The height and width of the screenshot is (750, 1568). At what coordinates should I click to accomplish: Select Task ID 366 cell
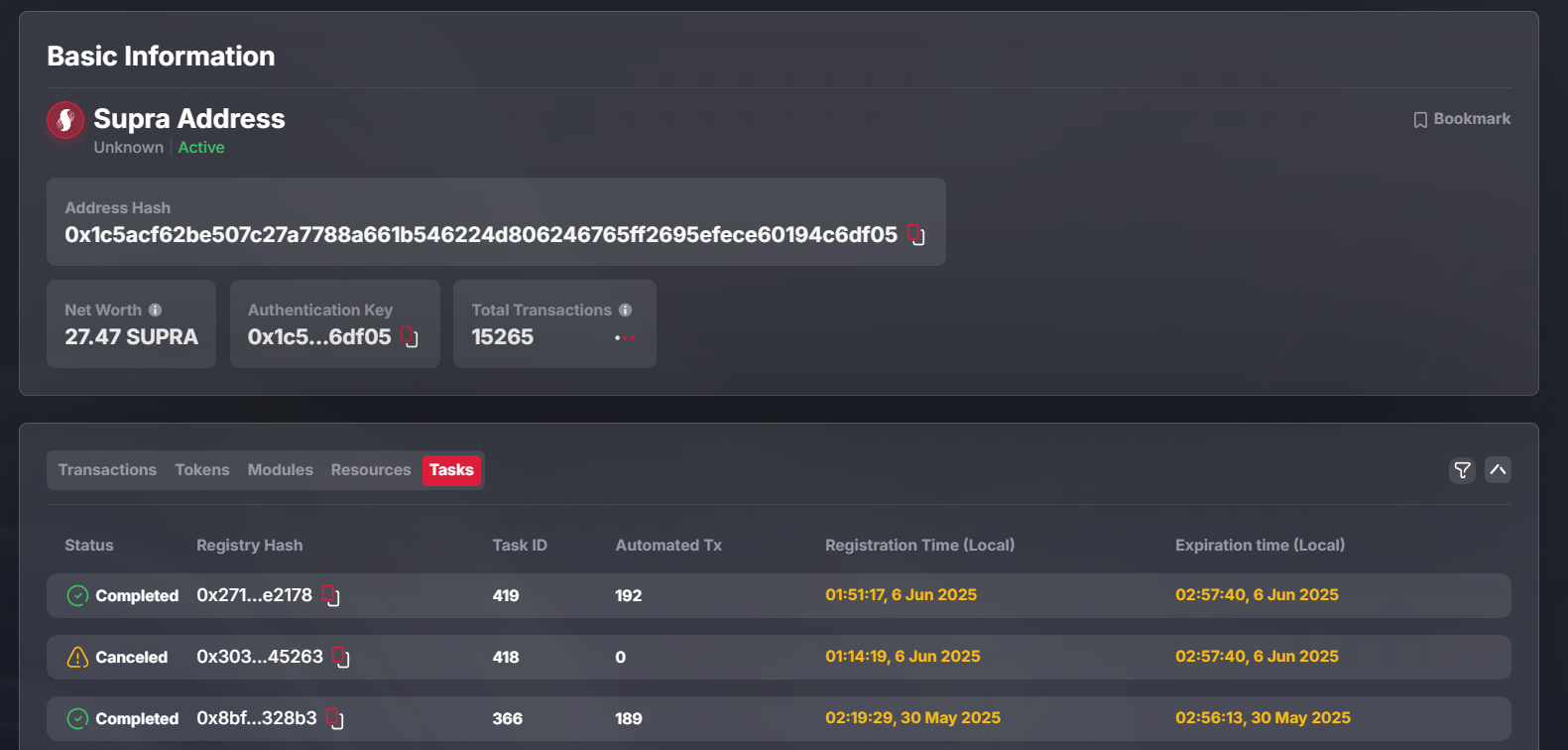(x=508, y=719)
